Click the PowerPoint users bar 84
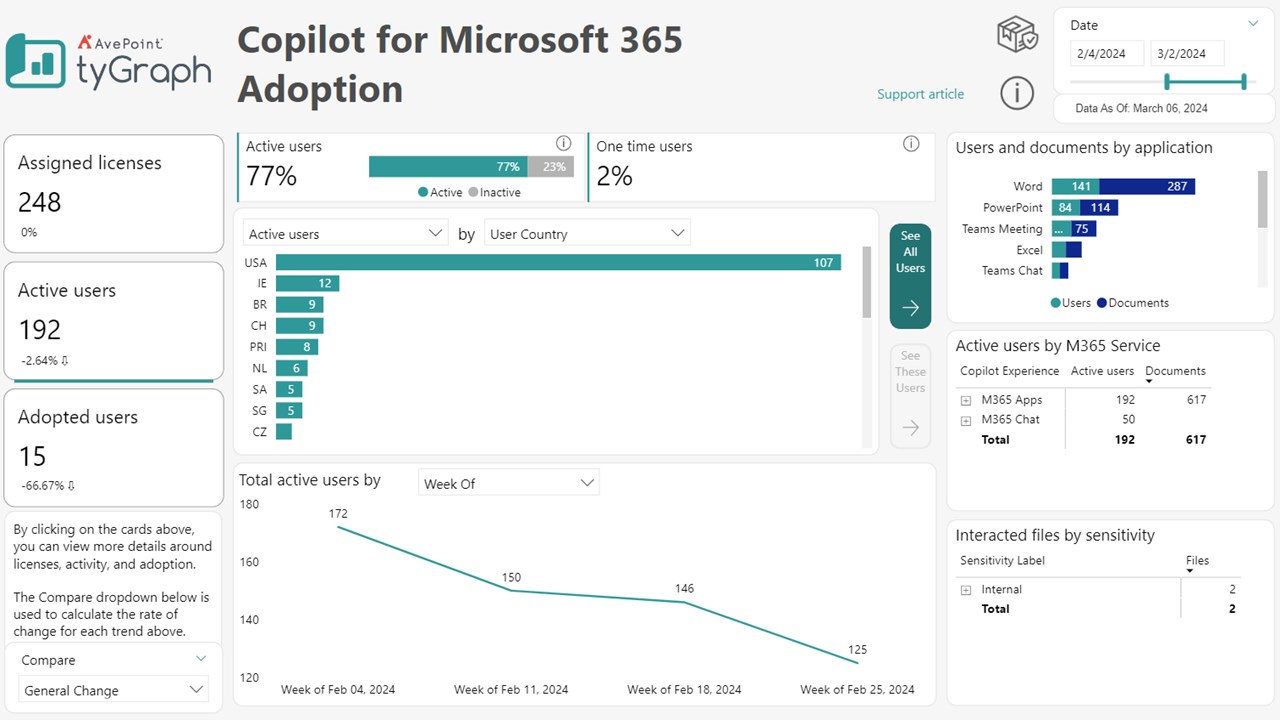 click(1066, 207)
